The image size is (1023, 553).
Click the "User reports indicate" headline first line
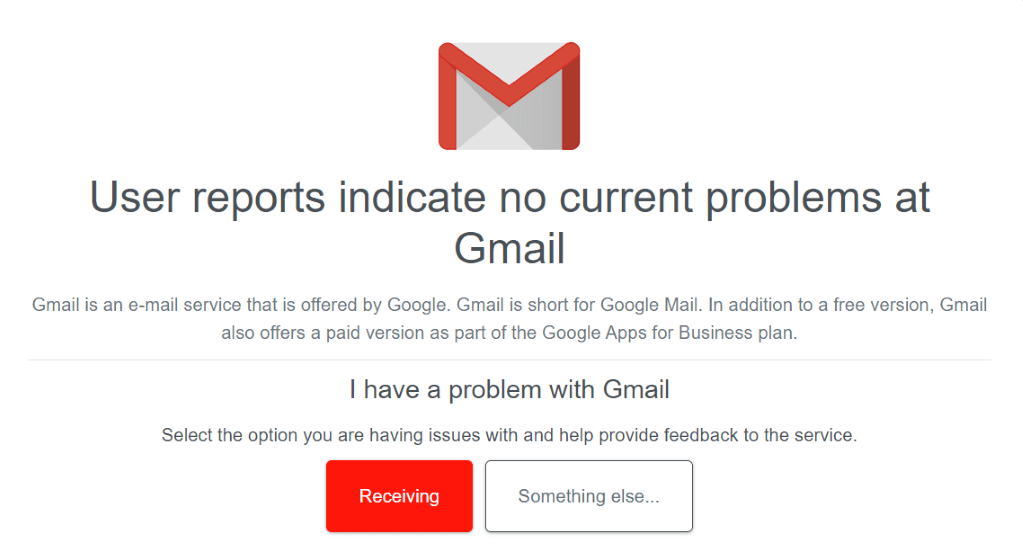[x=510, y=197]
